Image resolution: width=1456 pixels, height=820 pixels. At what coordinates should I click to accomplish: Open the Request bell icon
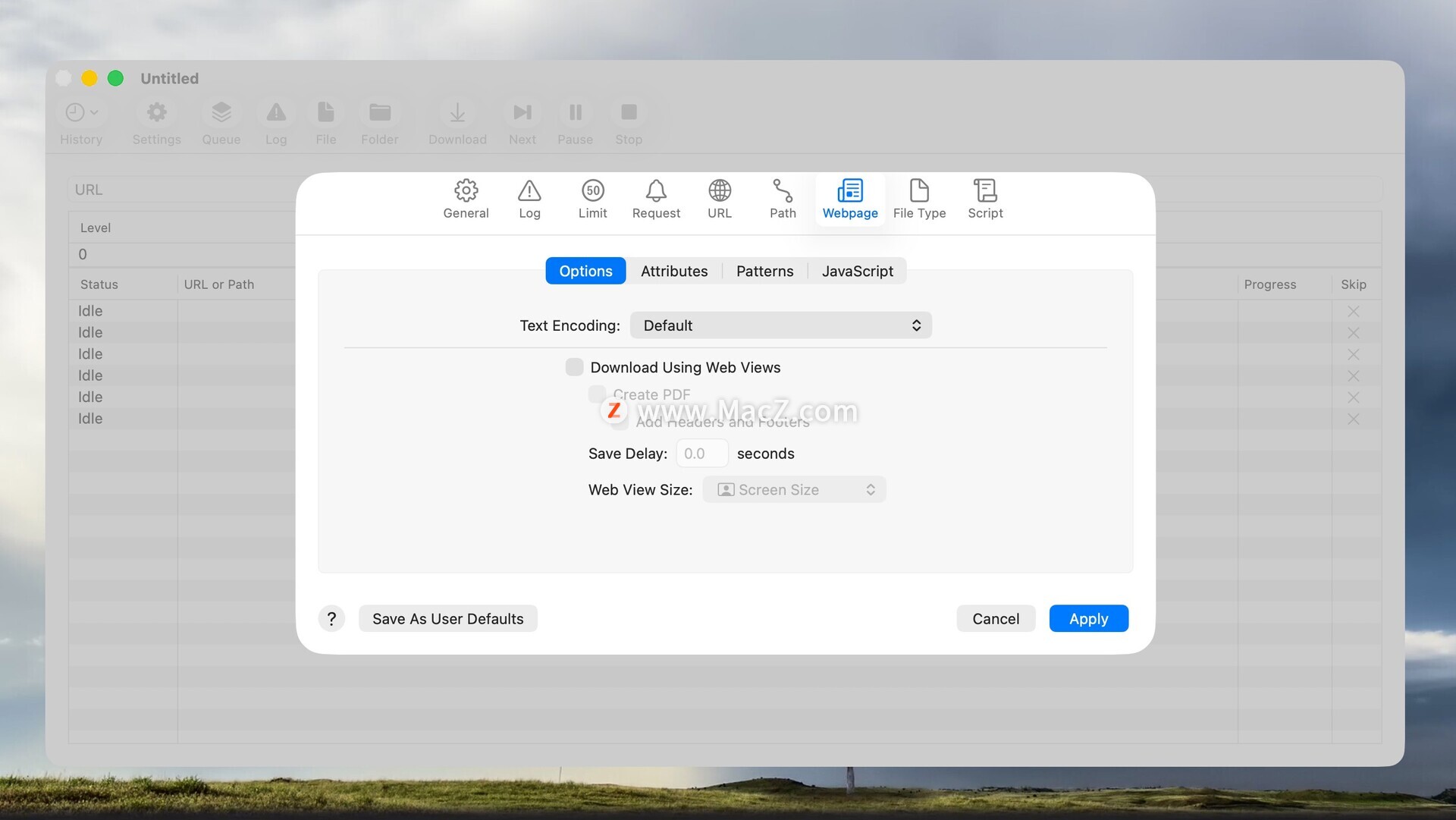(x=656, y=190)
